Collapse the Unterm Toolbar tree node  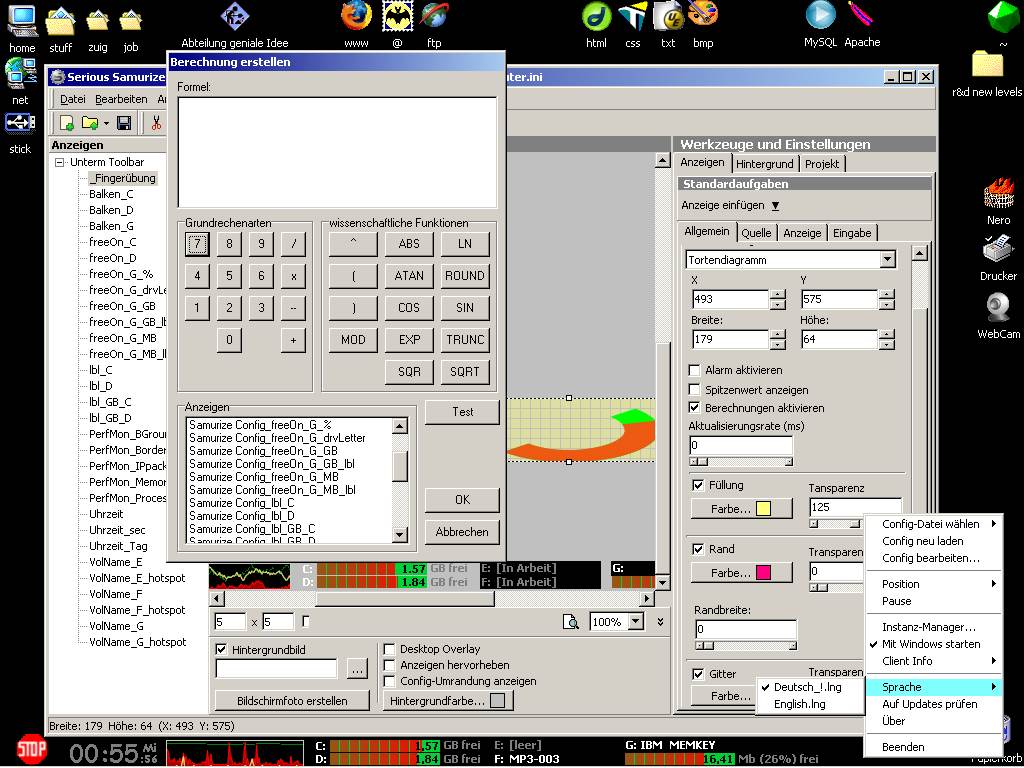pyautogui.click(x=62, y=162)
